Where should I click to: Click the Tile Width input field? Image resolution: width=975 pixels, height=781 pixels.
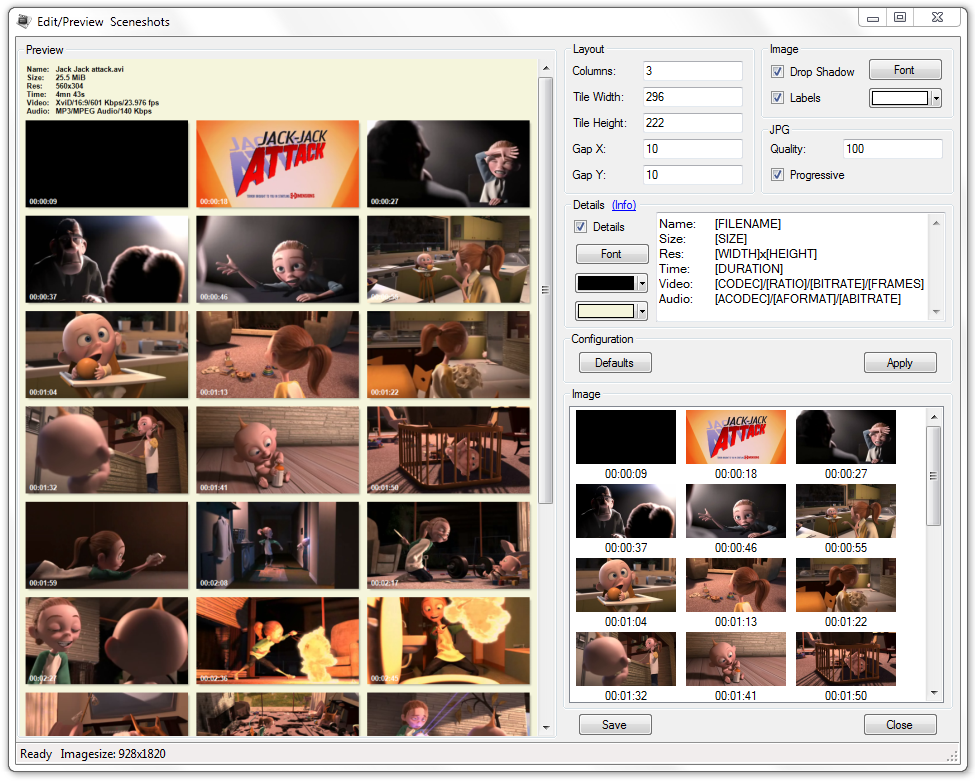(x=693, y=97)
